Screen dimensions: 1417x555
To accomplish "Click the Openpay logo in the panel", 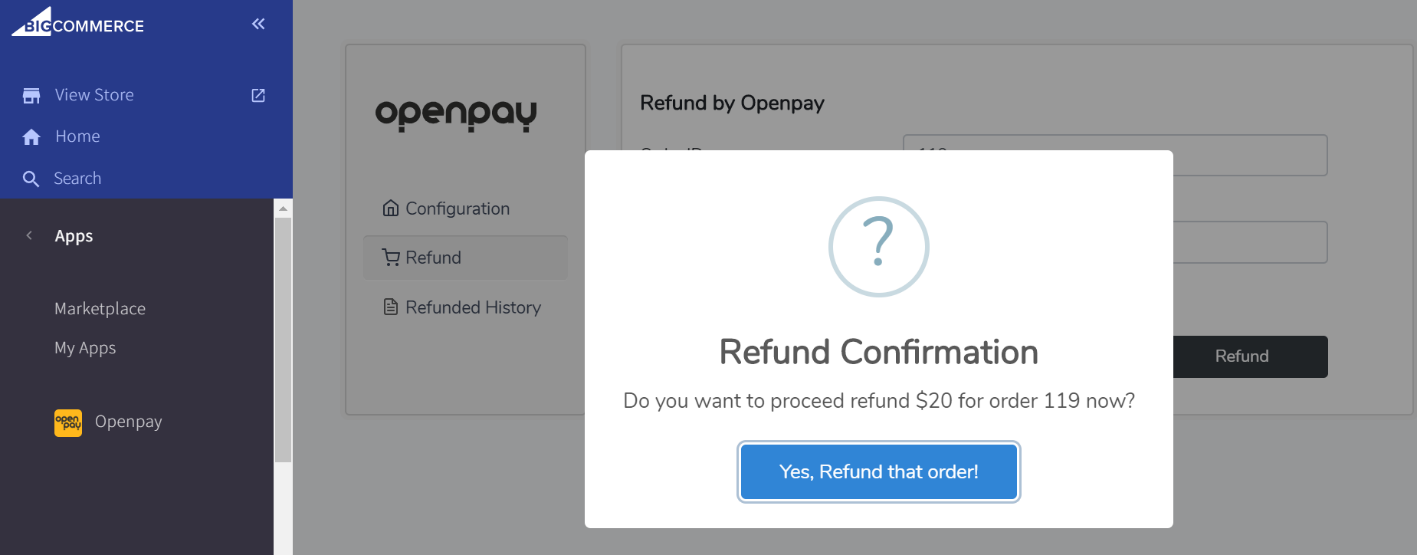I will click(x=456, y=114).
